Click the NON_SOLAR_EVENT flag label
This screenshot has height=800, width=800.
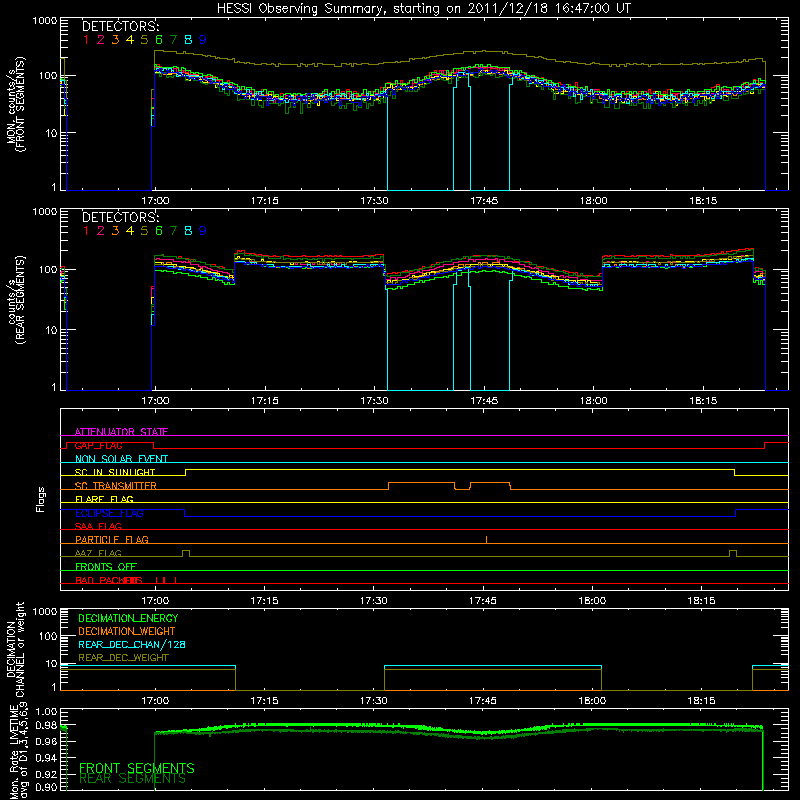coord(121,459)
